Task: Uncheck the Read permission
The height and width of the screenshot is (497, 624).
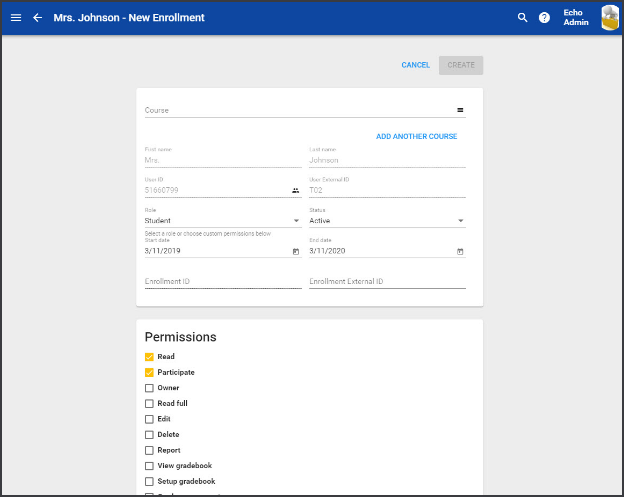Action: pos(149,357)
